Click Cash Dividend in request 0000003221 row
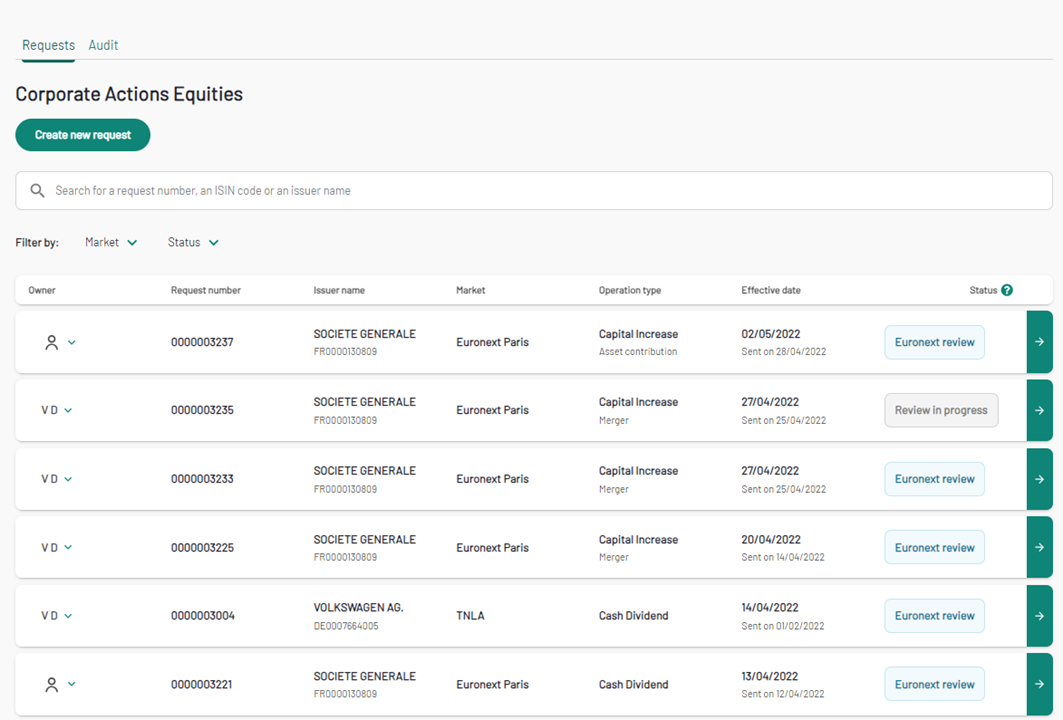The width and height of the screenshot is (1063, 720). tap(633, 685)
